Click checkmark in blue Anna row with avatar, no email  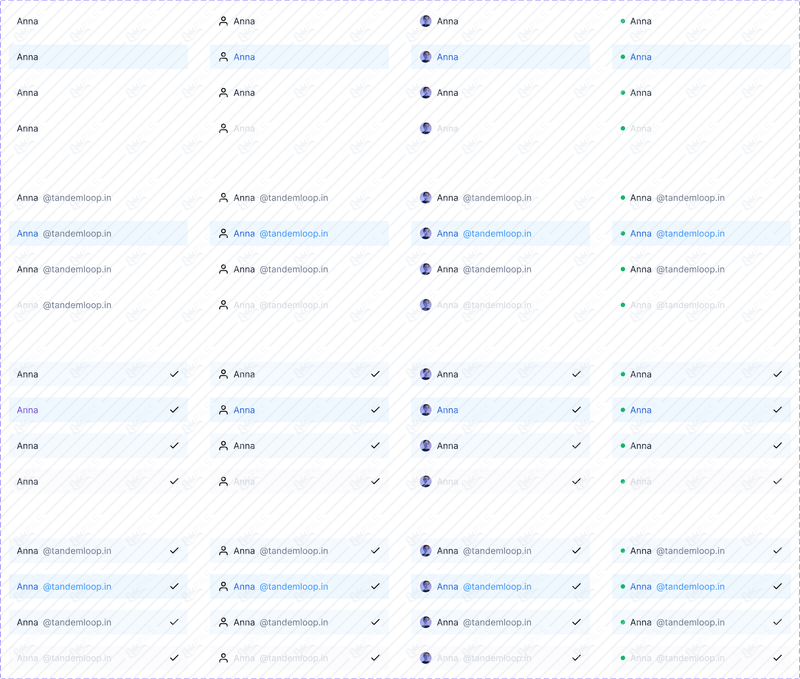coord(576,410)
